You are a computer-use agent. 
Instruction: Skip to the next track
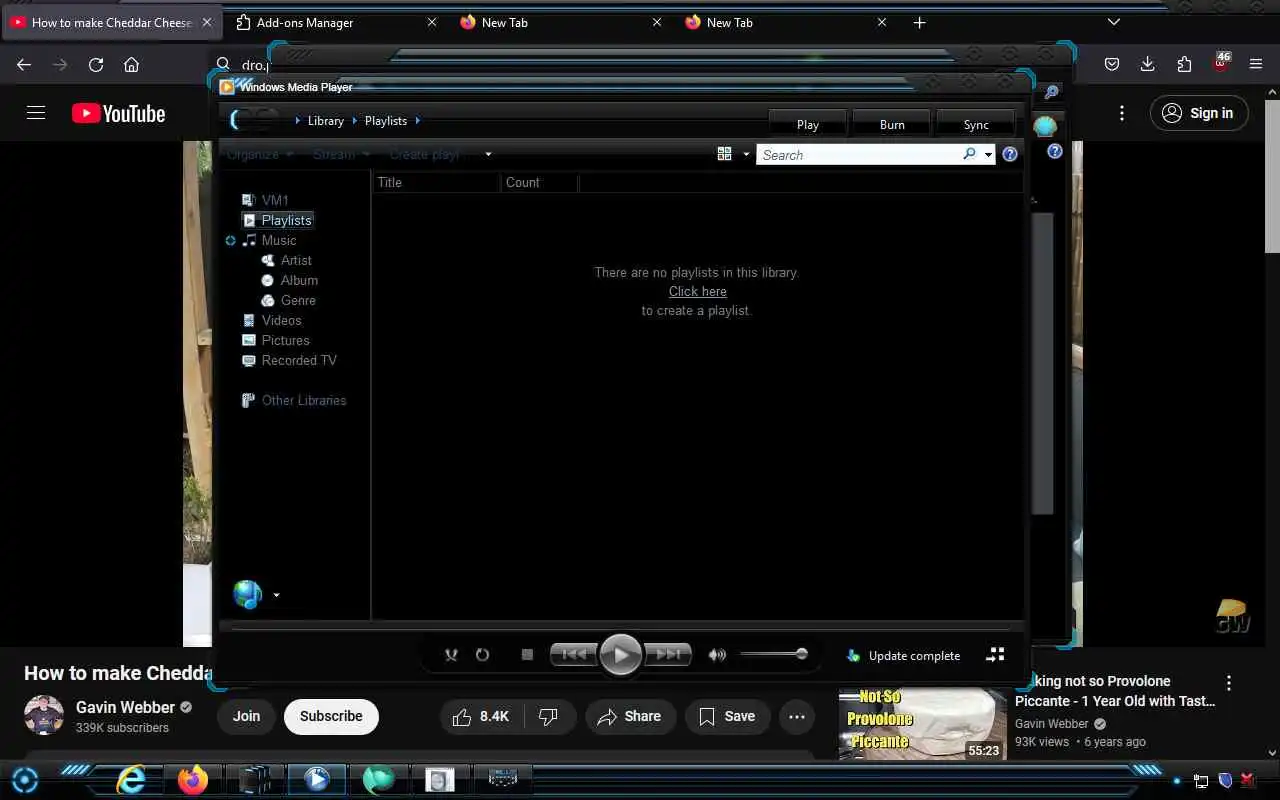coord(668,655)
